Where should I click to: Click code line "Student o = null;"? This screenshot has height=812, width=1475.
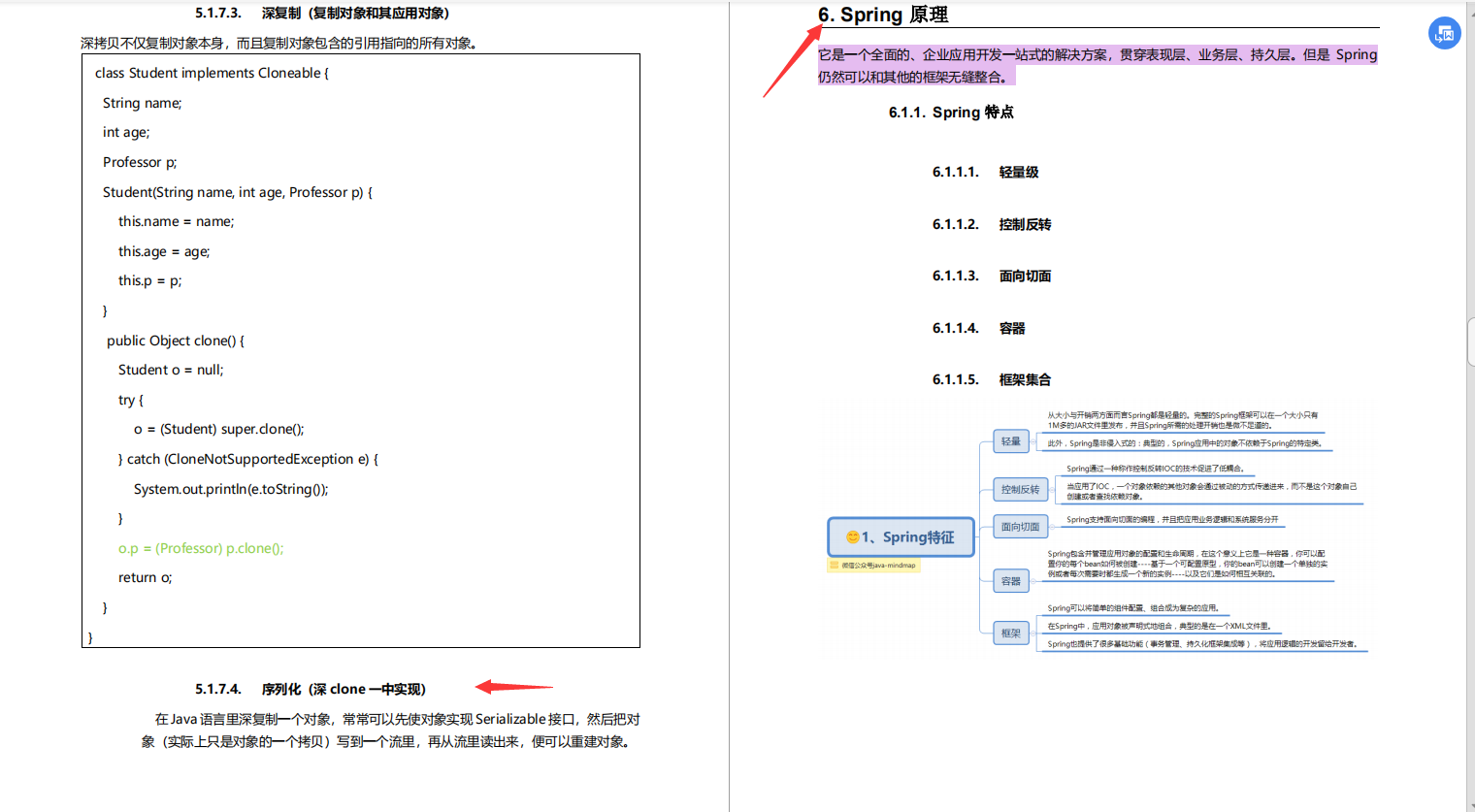click(x=171, y=370)
